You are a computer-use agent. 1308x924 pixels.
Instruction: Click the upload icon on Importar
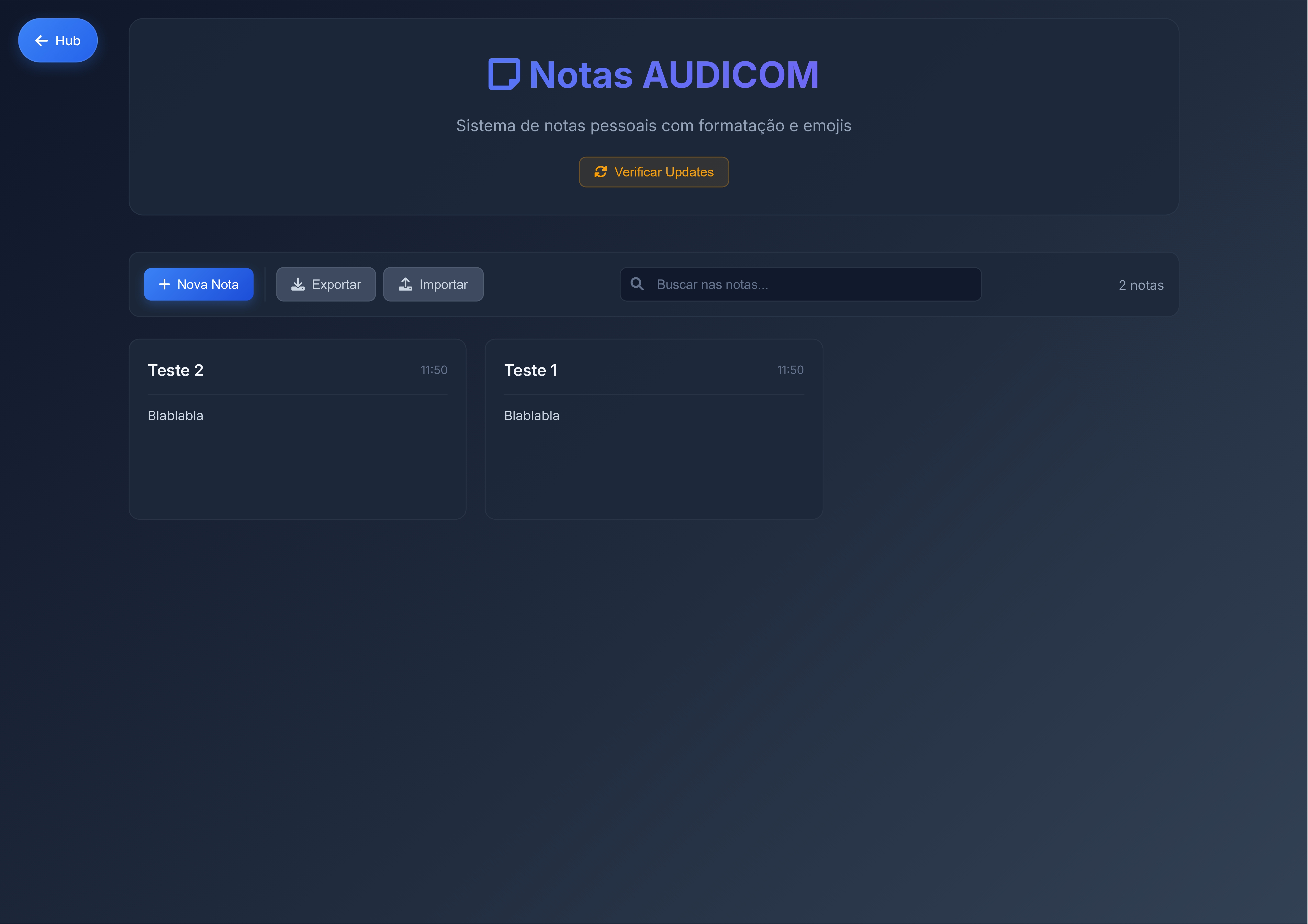405,284
